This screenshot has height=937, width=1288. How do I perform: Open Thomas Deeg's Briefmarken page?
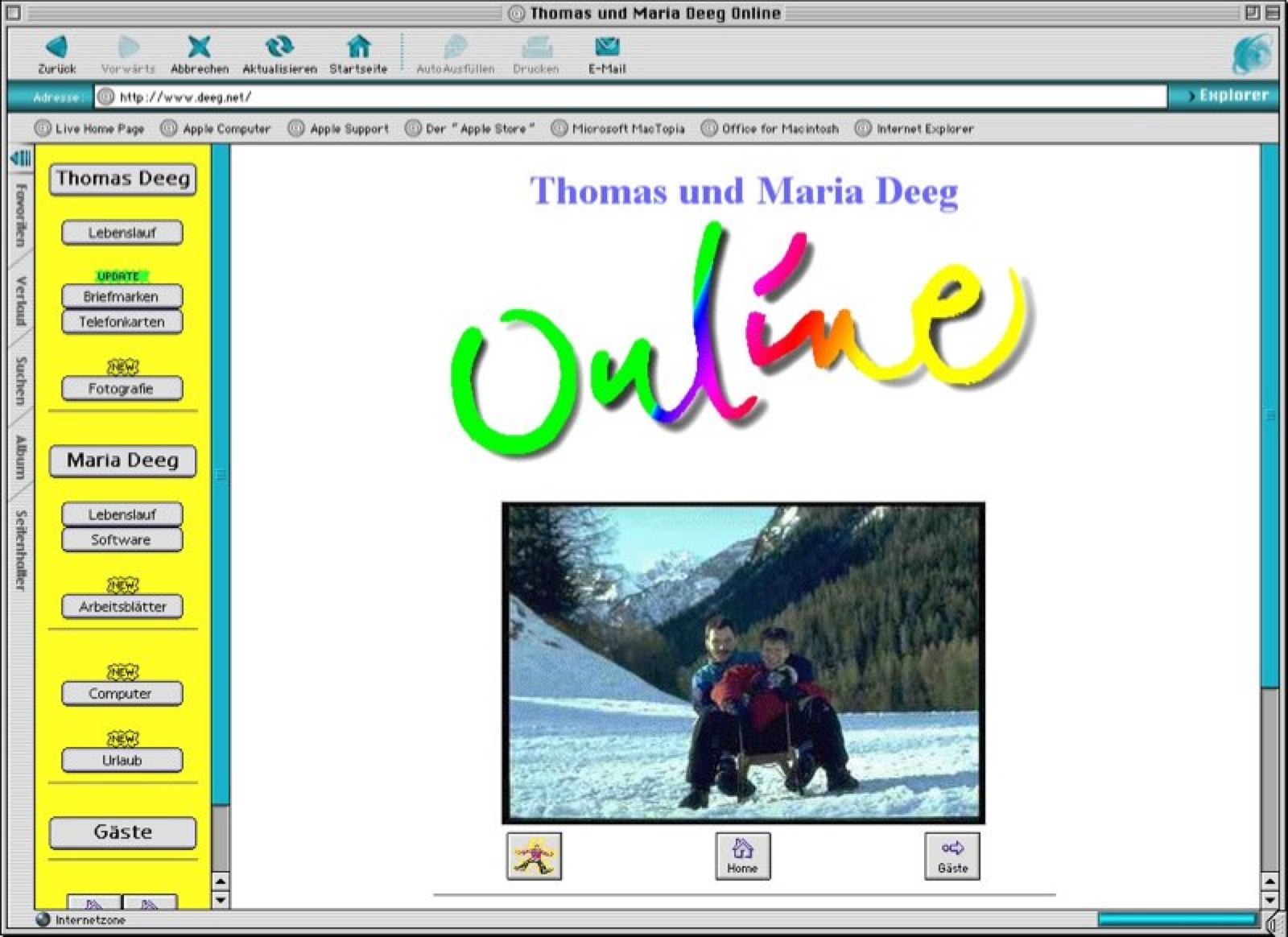coord(122,296)
